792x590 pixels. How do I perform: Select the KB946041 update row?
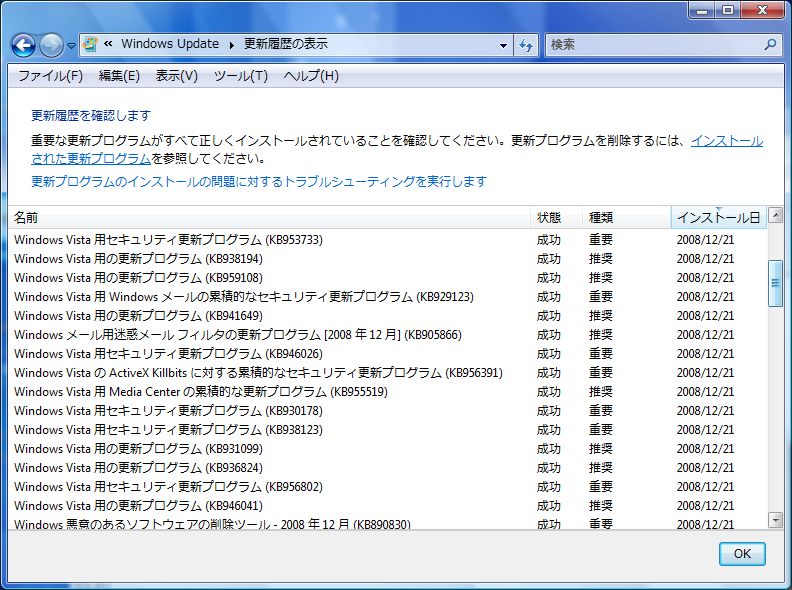[x=387, y=506]
